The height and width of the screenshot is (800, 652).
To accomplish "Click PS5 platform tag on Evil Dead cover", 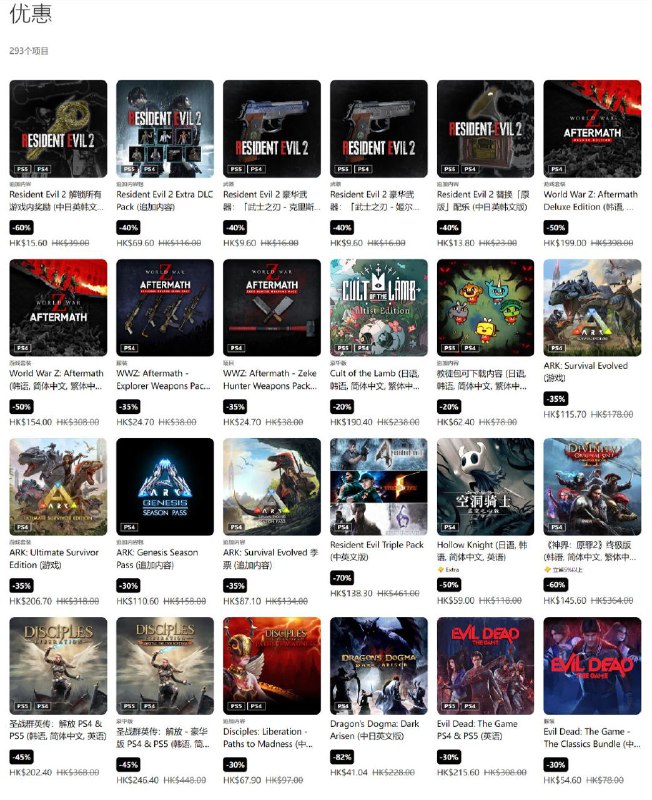I will pos(450,706).
